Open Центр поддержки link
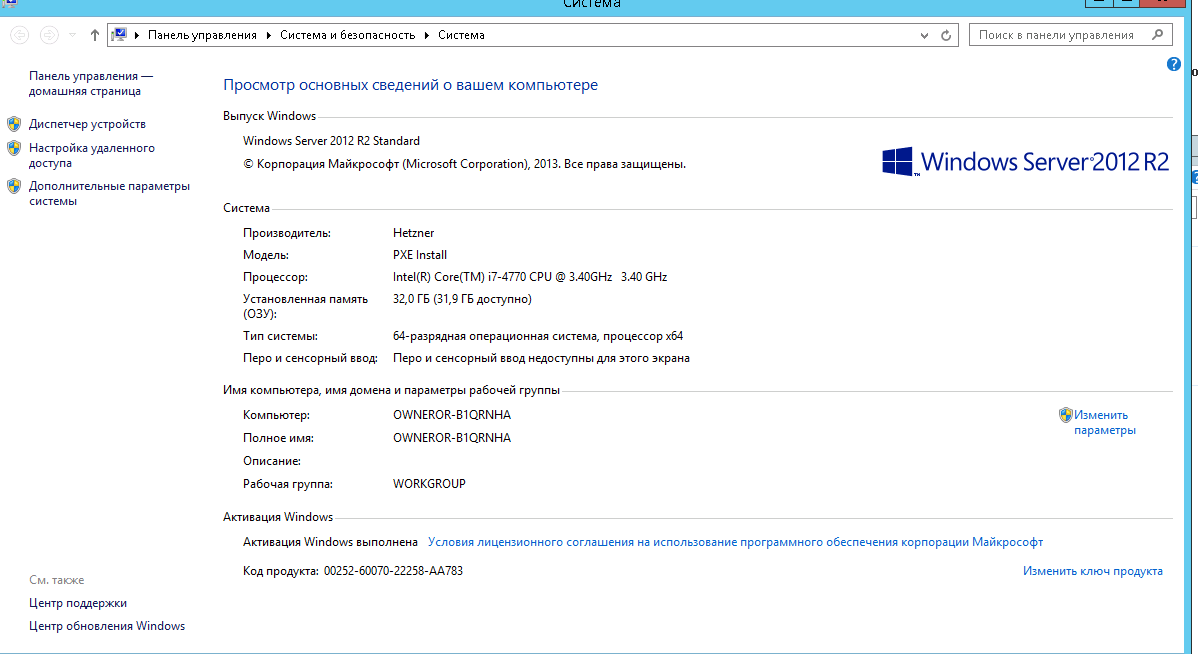This screenshot has height=654, width=1198. 78,603
